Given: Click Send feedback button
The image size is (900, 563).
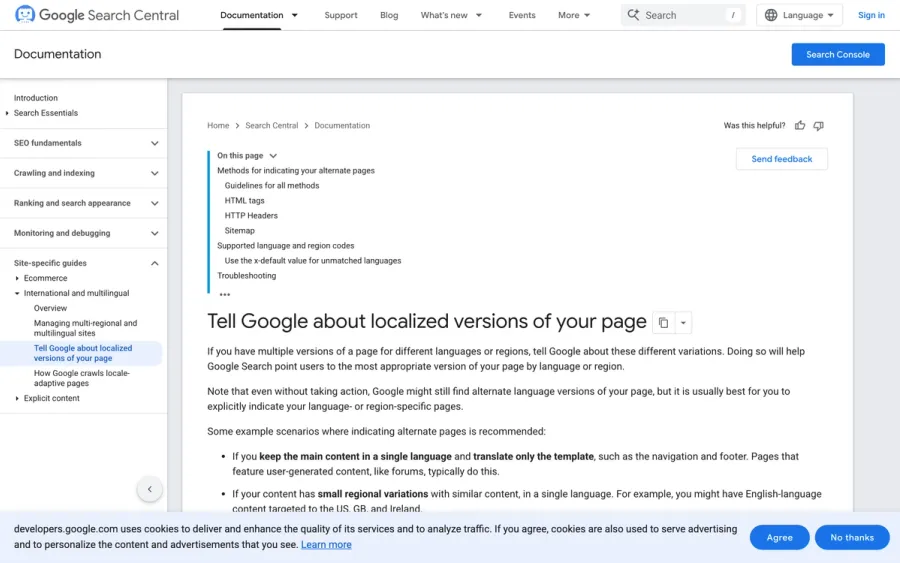Looking at the screenshot, I should pyautogui.click(x=782, y=159).
